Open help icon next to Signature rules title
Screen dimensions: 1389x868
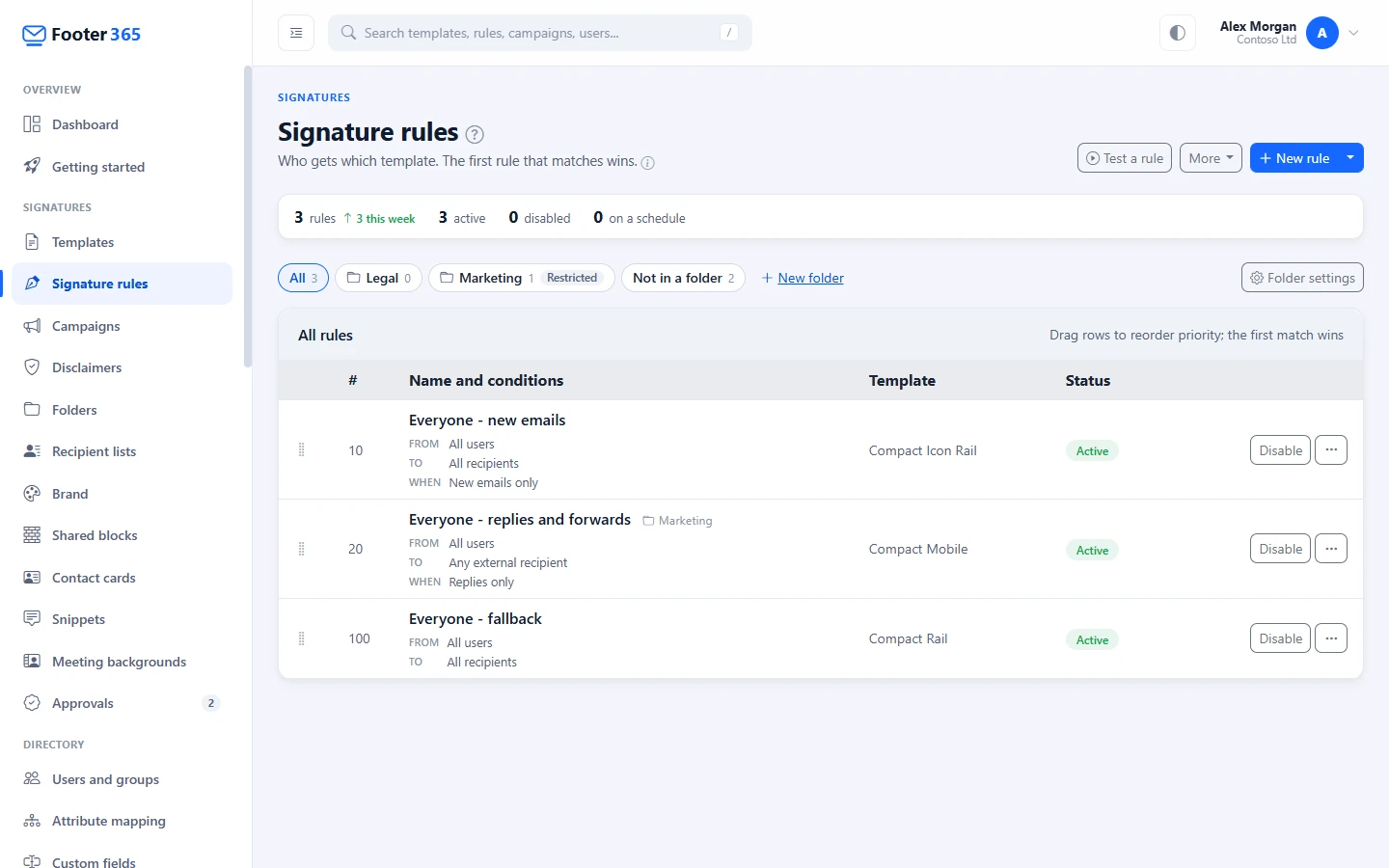pos(475,134)
